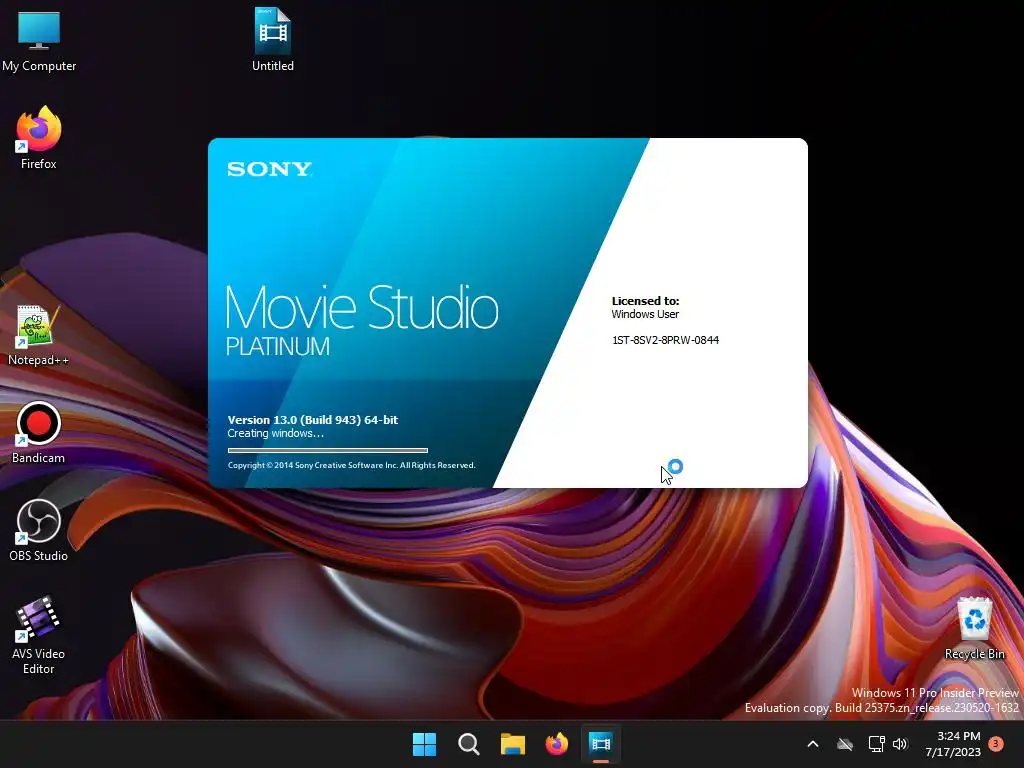The height and width of the screenshot is (768, 1024).
Task: Activate Movie Studio taskbar button
Action: pyautogui.click(x=601, y=744)
